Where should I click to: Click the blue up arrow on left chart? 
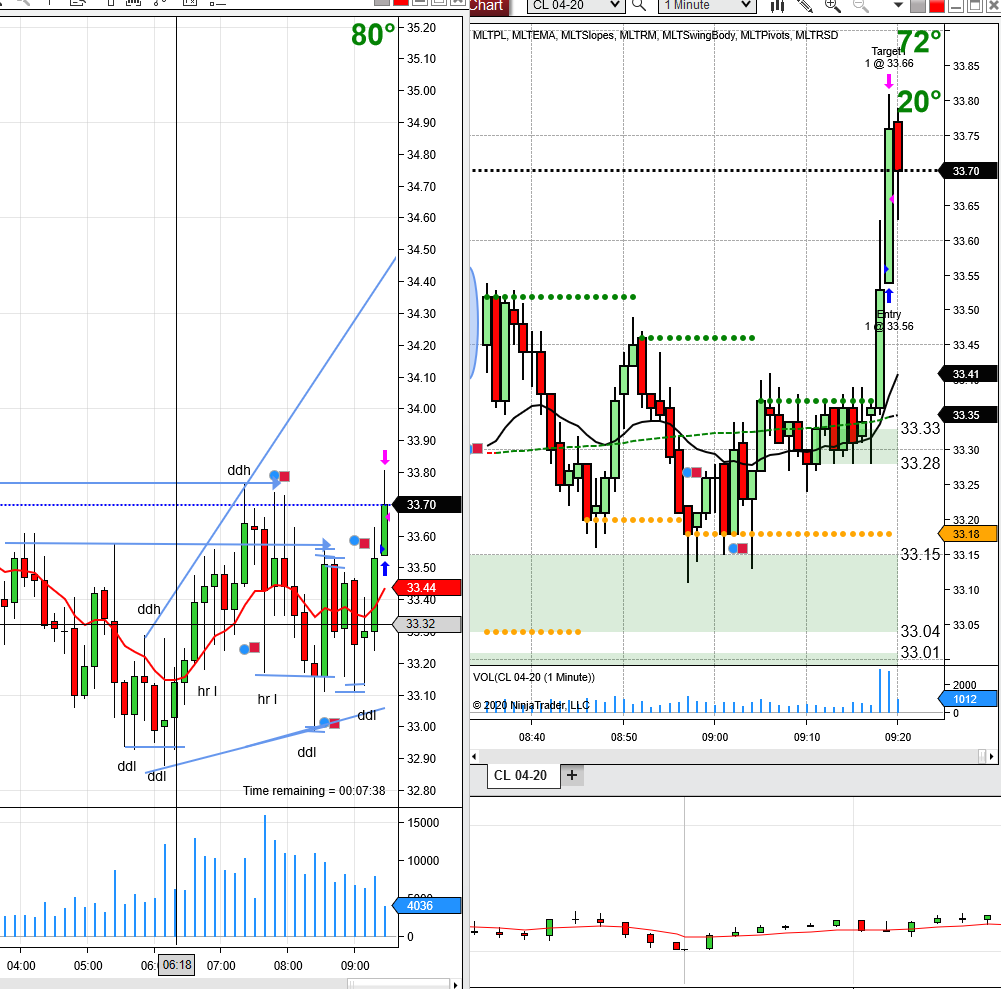[x=384, y=568]
